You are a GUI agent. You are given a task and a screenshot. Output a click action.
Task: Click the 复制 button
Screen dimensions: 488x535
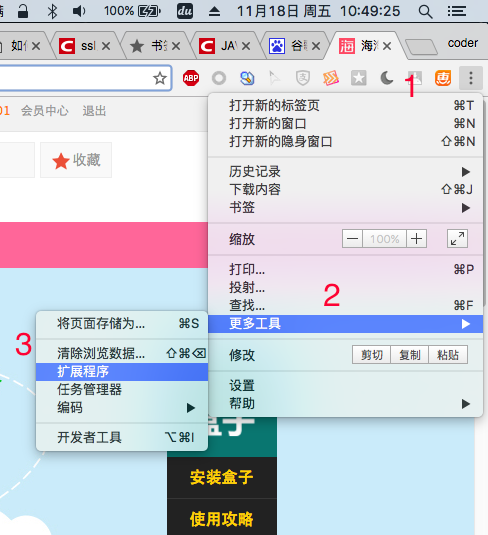(x=410, y=355)
